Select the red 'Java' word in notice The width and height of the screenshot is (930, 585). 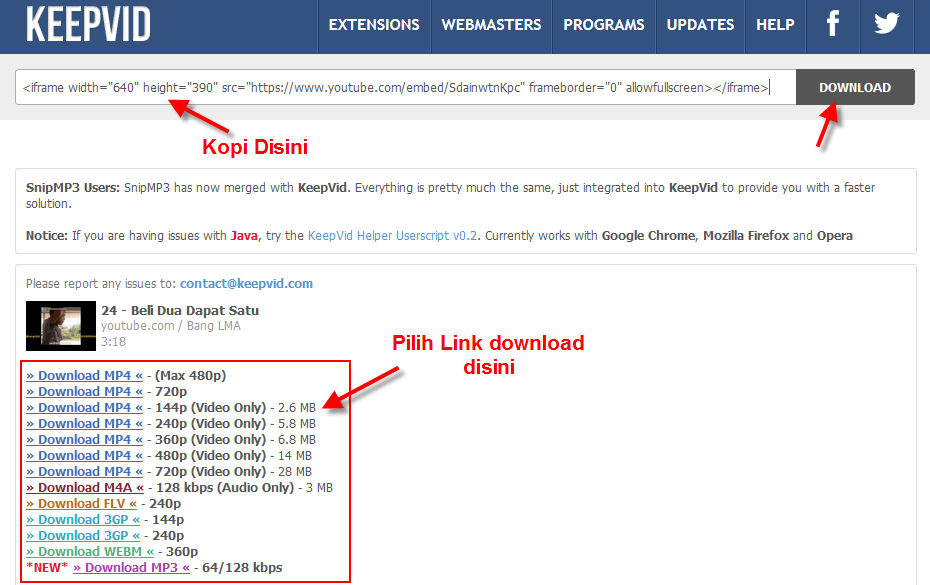pos(244,236)
